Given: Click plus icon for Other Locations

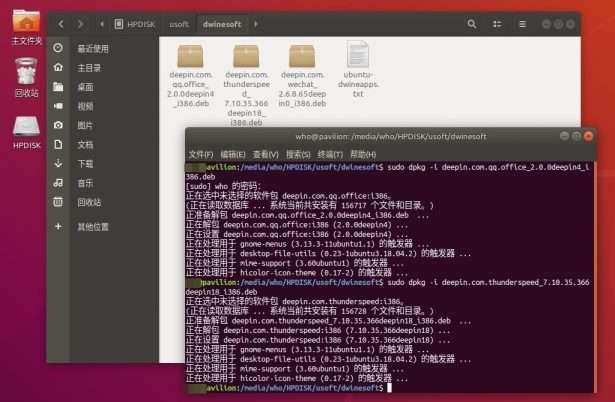Looking at the screenshot, I should (58, 226).
